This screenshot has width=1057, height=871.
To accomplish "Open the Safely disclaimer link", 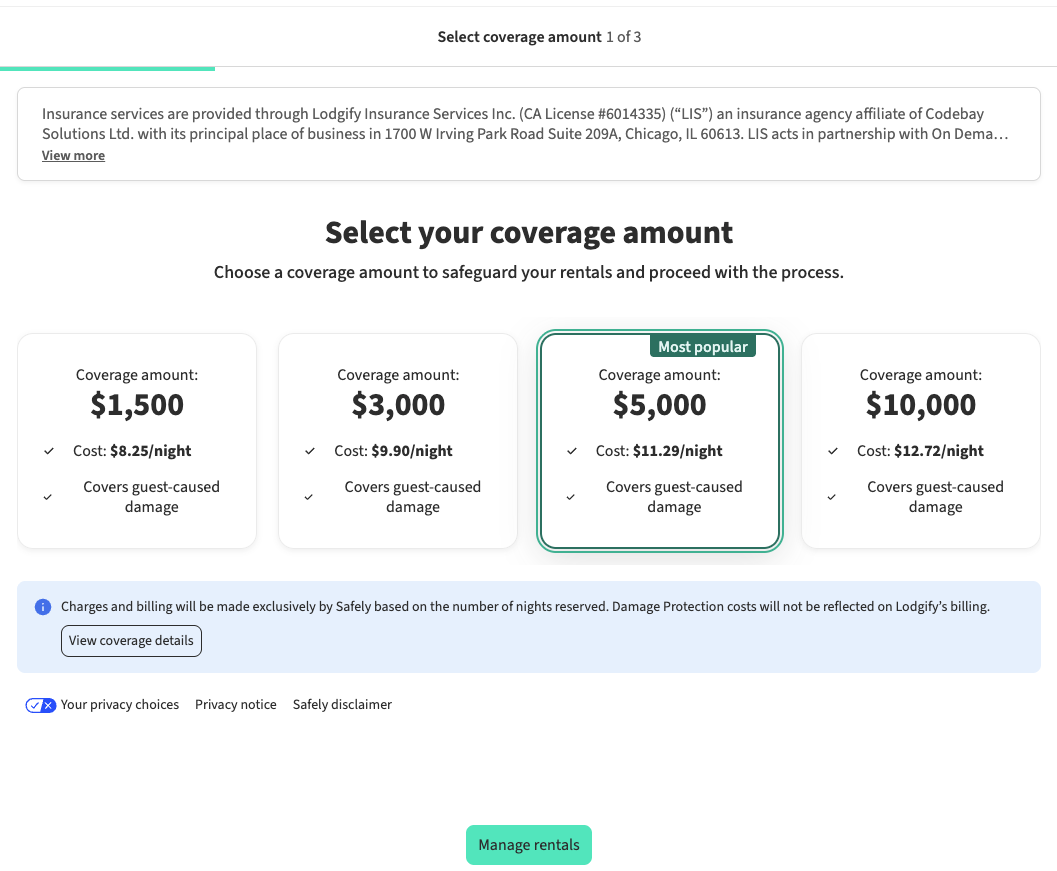I will (342, 705).
